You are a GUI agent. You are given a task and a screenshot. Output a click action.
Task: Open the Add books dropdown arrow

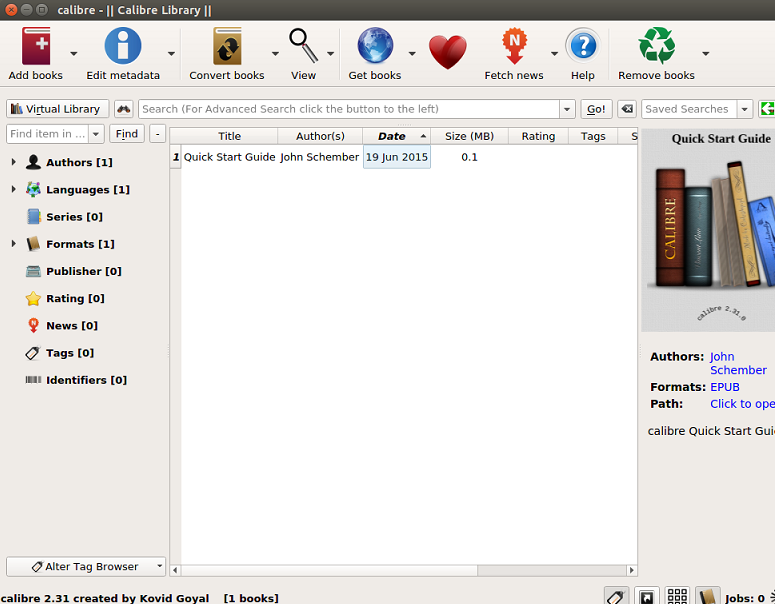[x=74, y=53]
